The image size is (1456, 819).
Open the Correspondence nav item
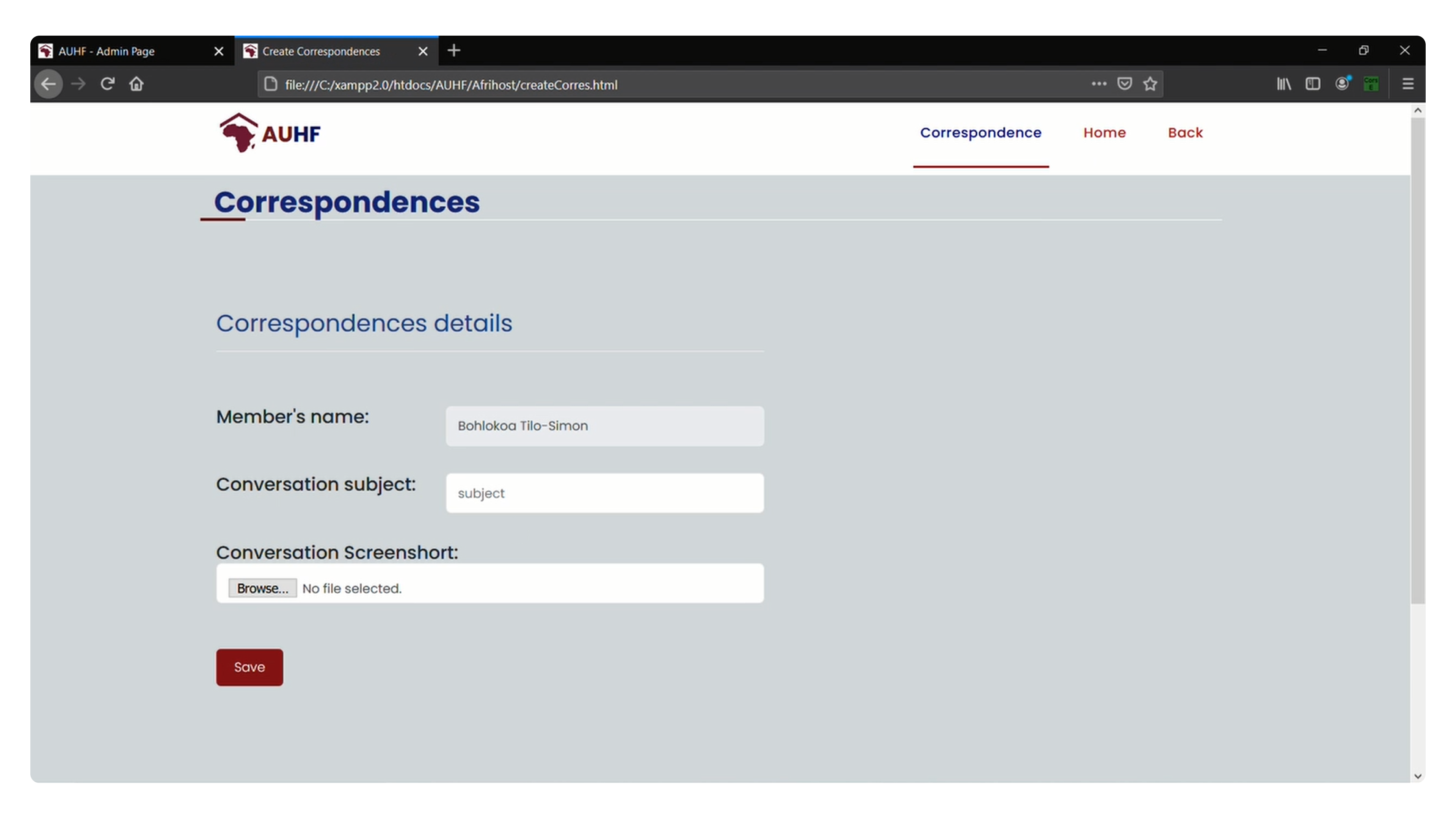pos(981,133)
